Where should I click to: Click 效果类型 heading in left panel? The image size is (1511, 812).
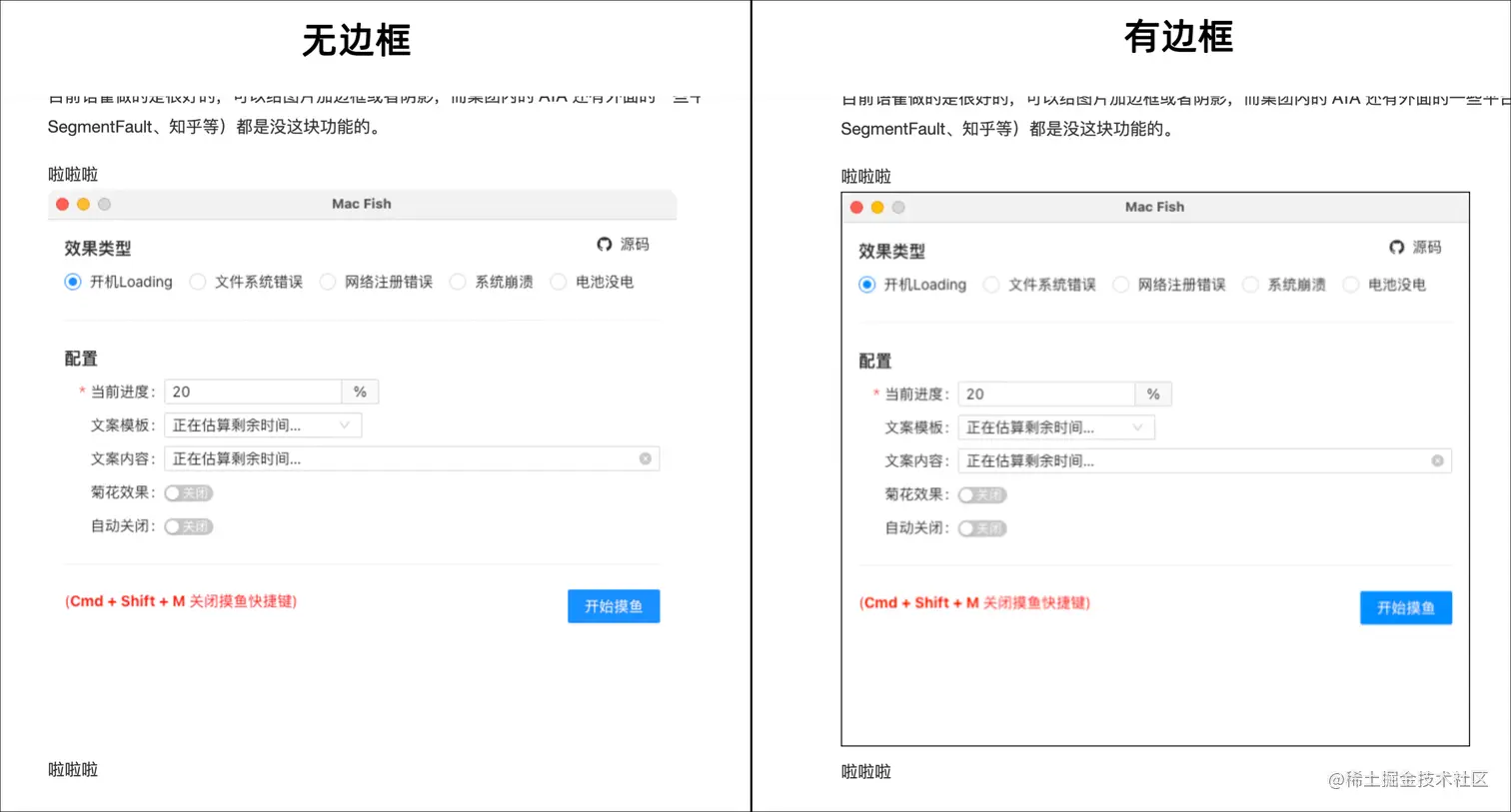(x=98, y=249)
